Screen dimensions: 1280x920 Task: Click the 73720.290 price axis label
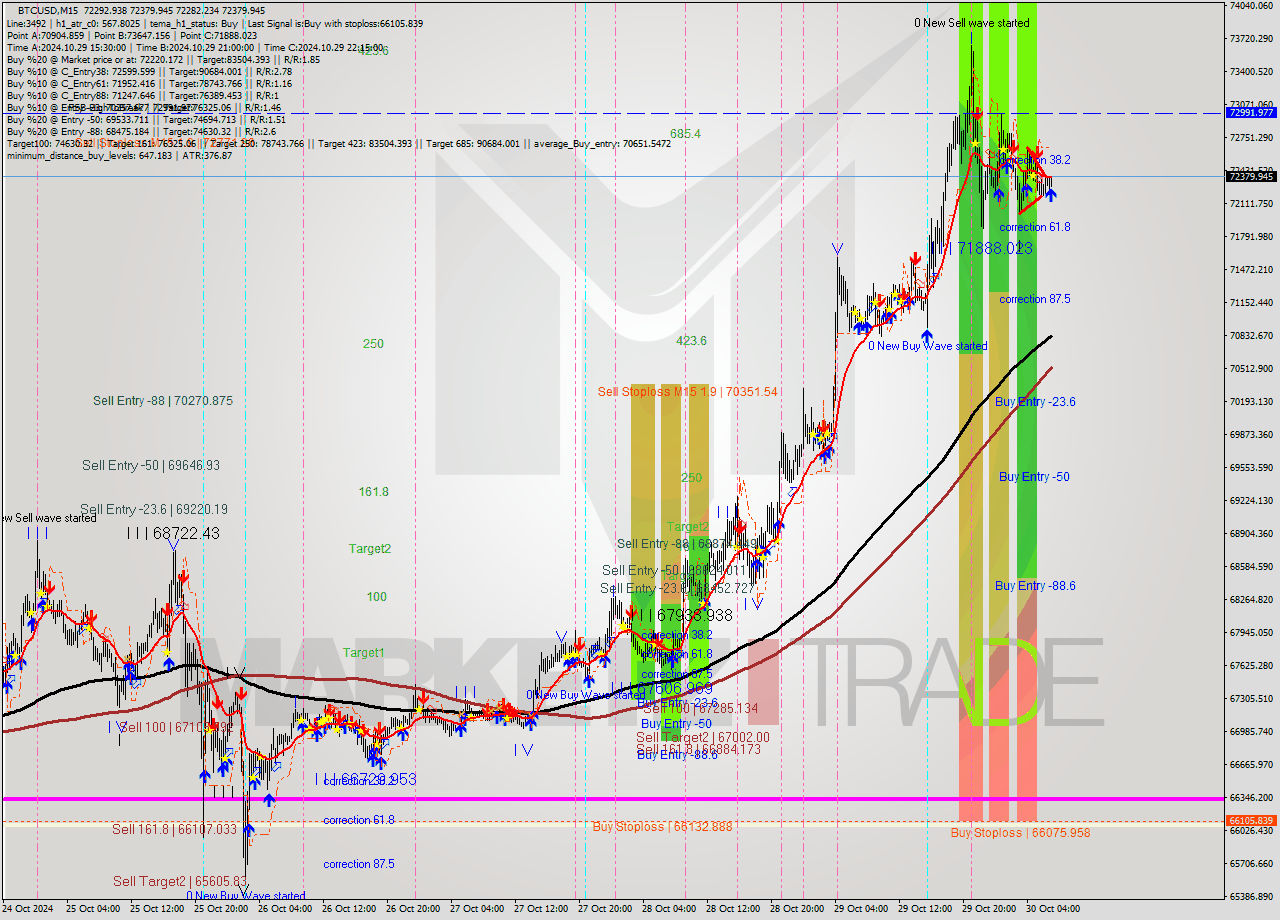1251,39
